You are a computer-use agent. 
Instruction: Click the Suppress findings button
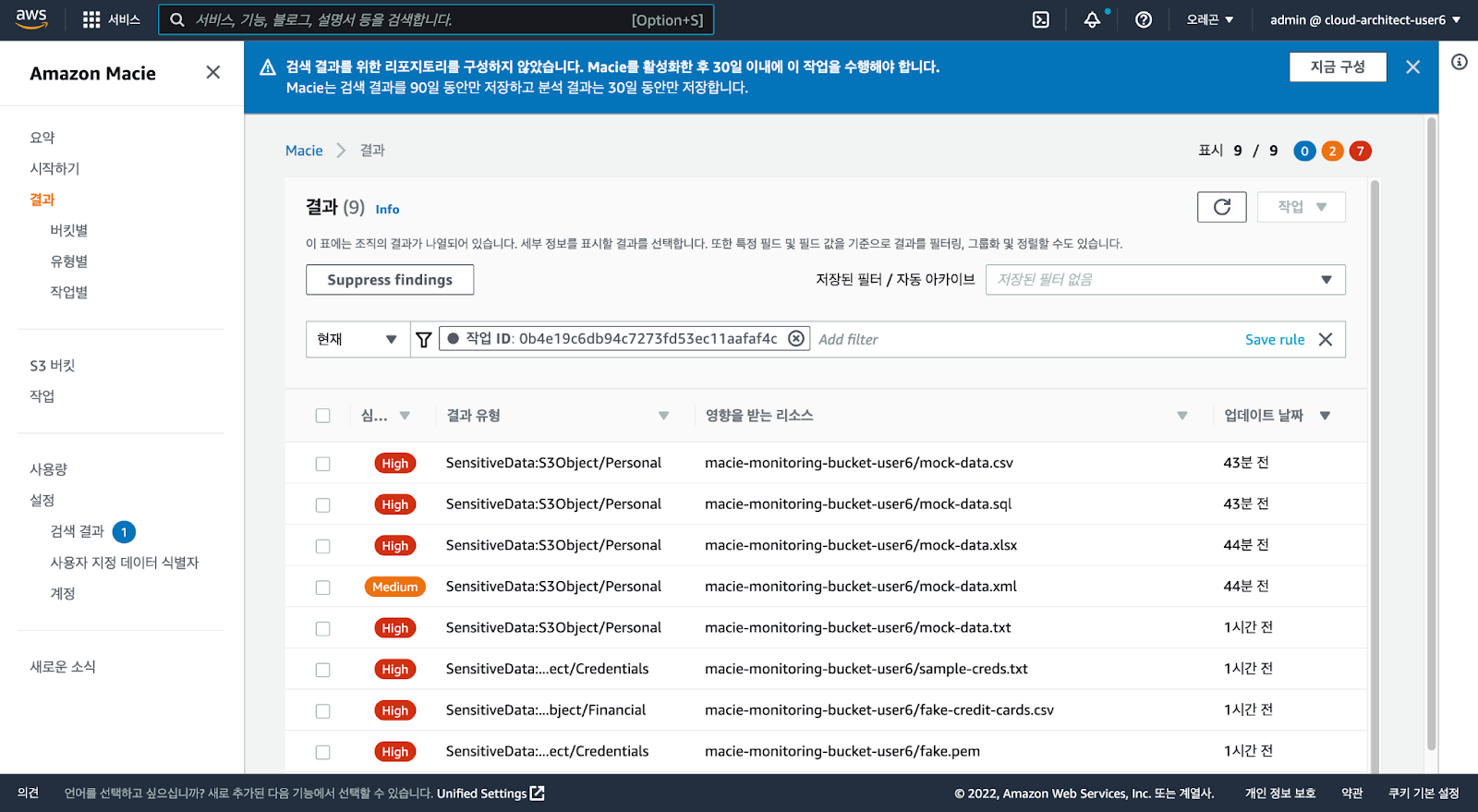pyautogui.click(x=390, y=280)
